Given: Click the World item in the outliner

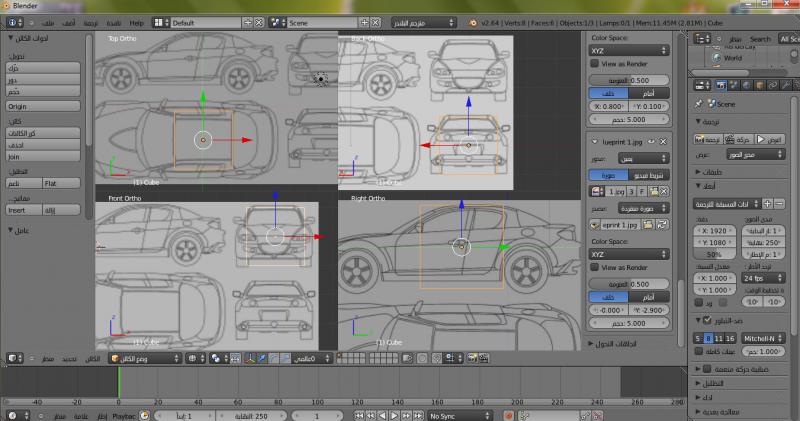Looking at the screenshot, I should pos(733,58).
